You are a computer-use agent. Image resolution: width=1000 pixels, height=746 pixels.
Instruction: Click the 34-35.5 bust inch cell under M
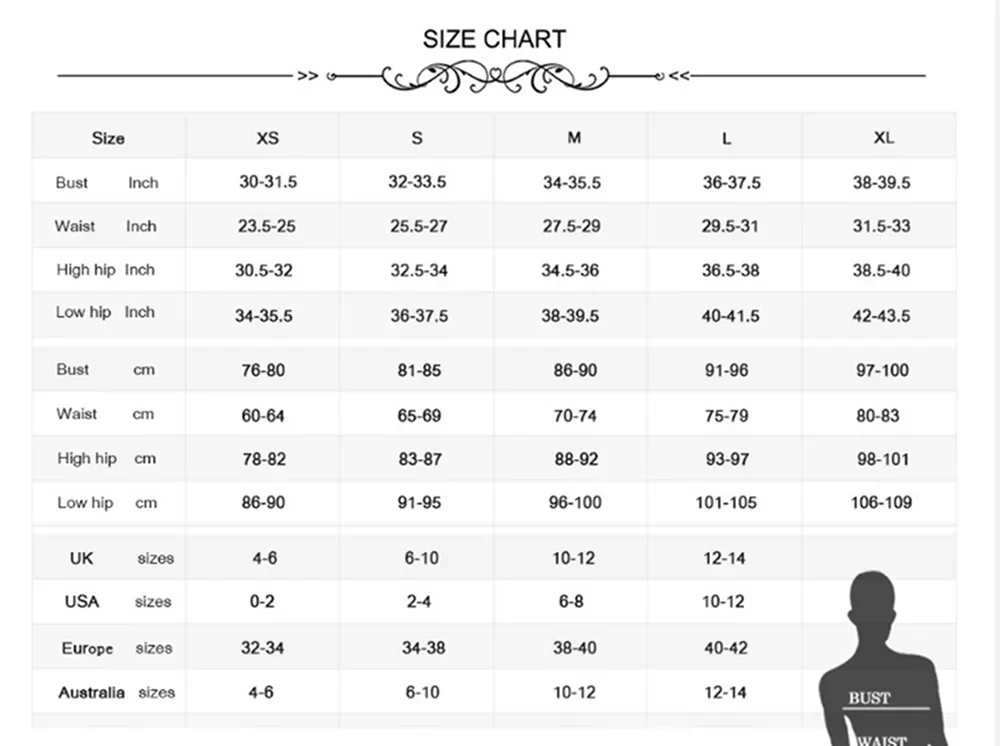pos(572,183)
